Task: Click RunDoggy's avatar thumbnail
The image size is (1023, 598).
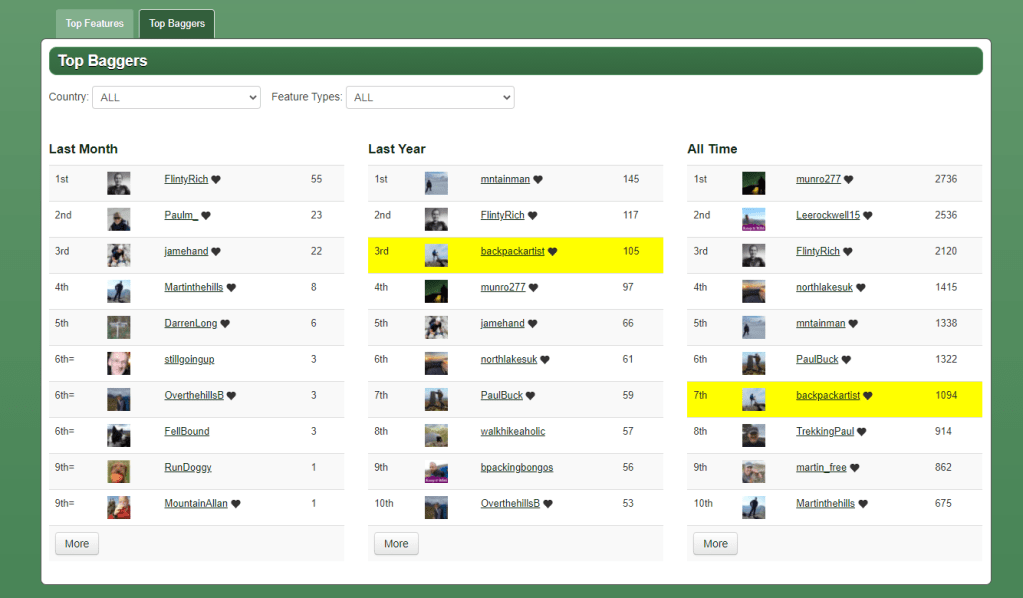Action: tap(119, 471)
